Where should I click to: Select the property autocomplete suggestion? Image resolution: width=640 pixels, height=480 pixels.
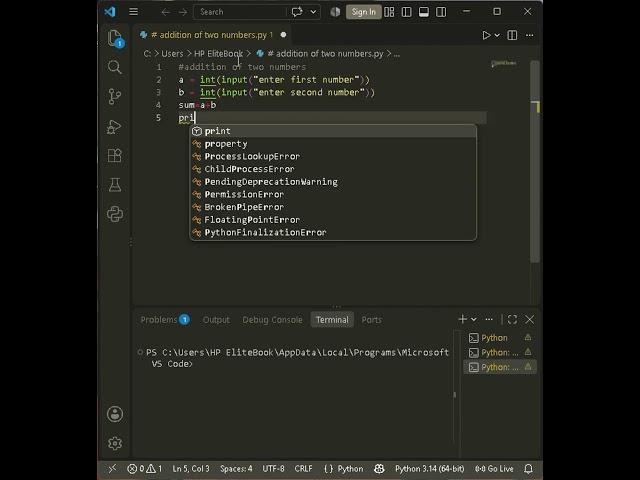coord(333,144)
